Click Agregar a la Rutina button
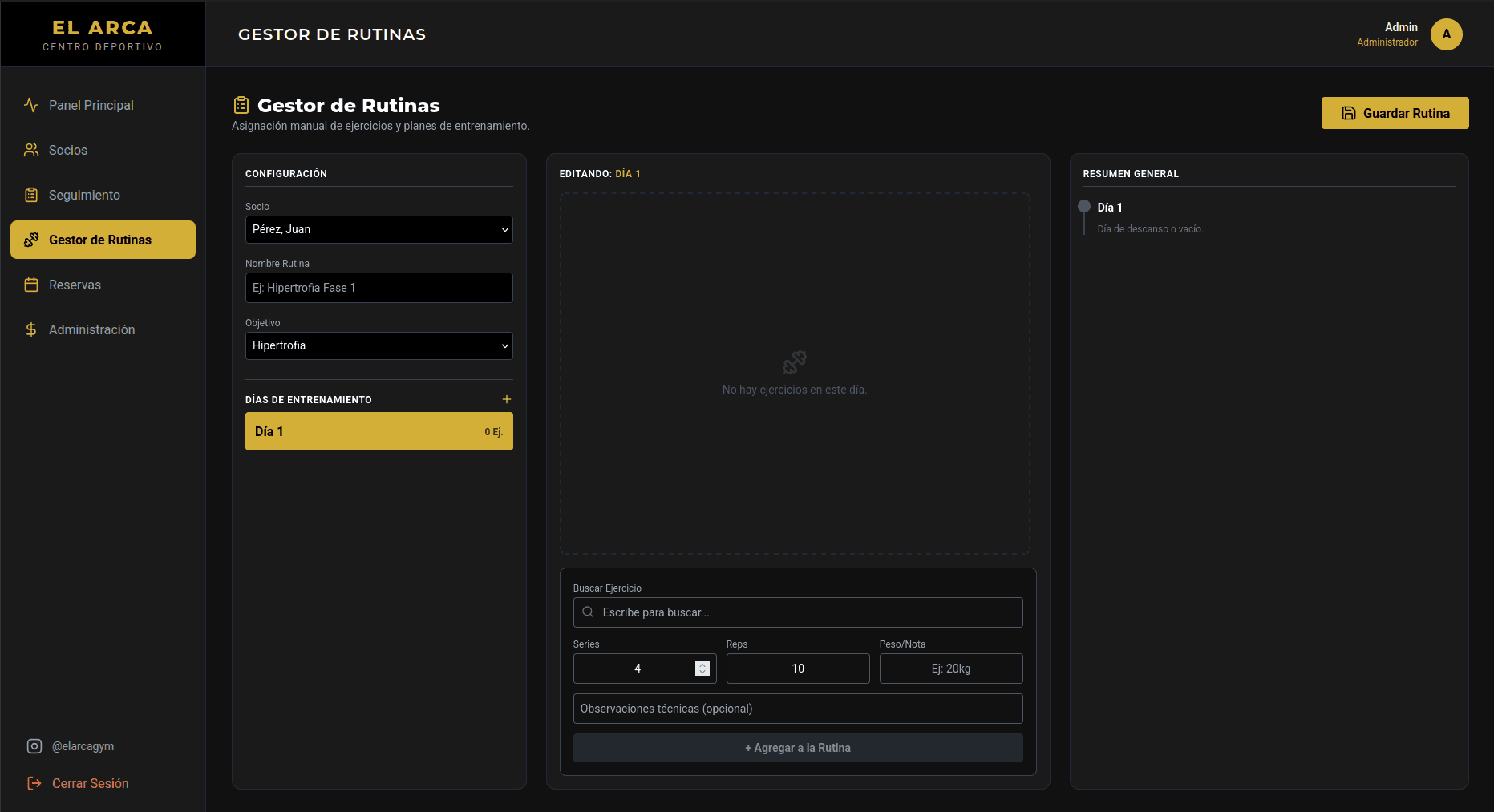Viewport: 1494px width, 812px height. click(x=797, y=748)
